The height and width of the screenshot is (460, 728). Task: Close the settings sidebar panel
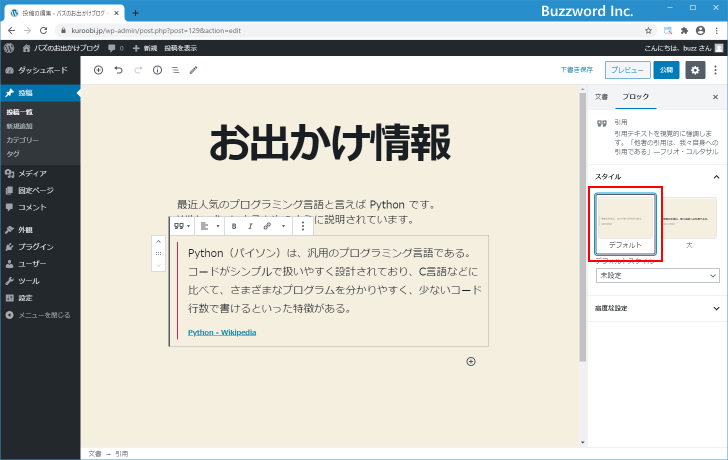(715, 97)
